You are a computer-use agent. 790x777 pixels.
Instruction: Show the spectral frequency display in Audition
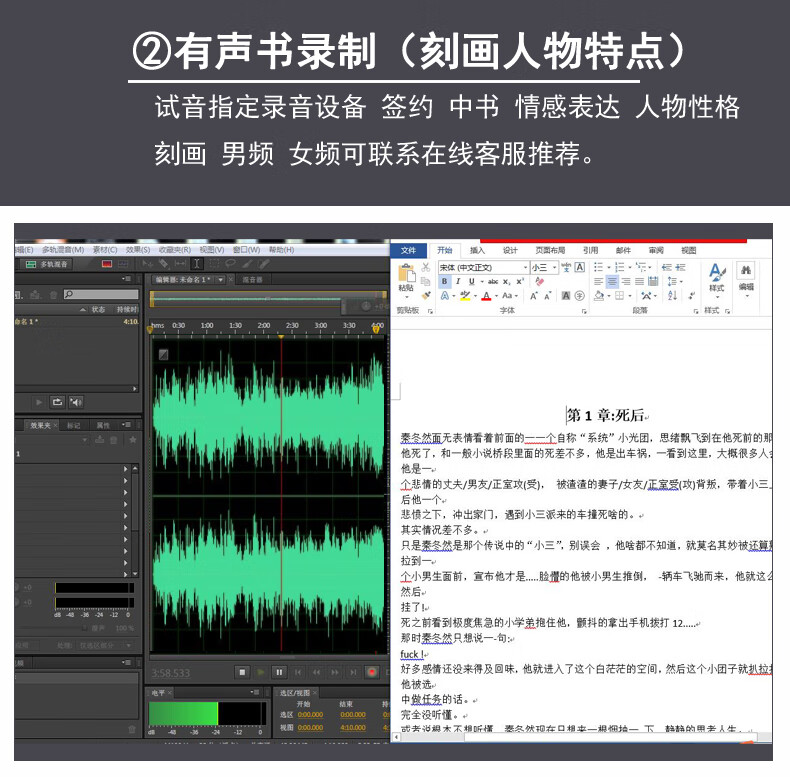(x=107, y=264)
